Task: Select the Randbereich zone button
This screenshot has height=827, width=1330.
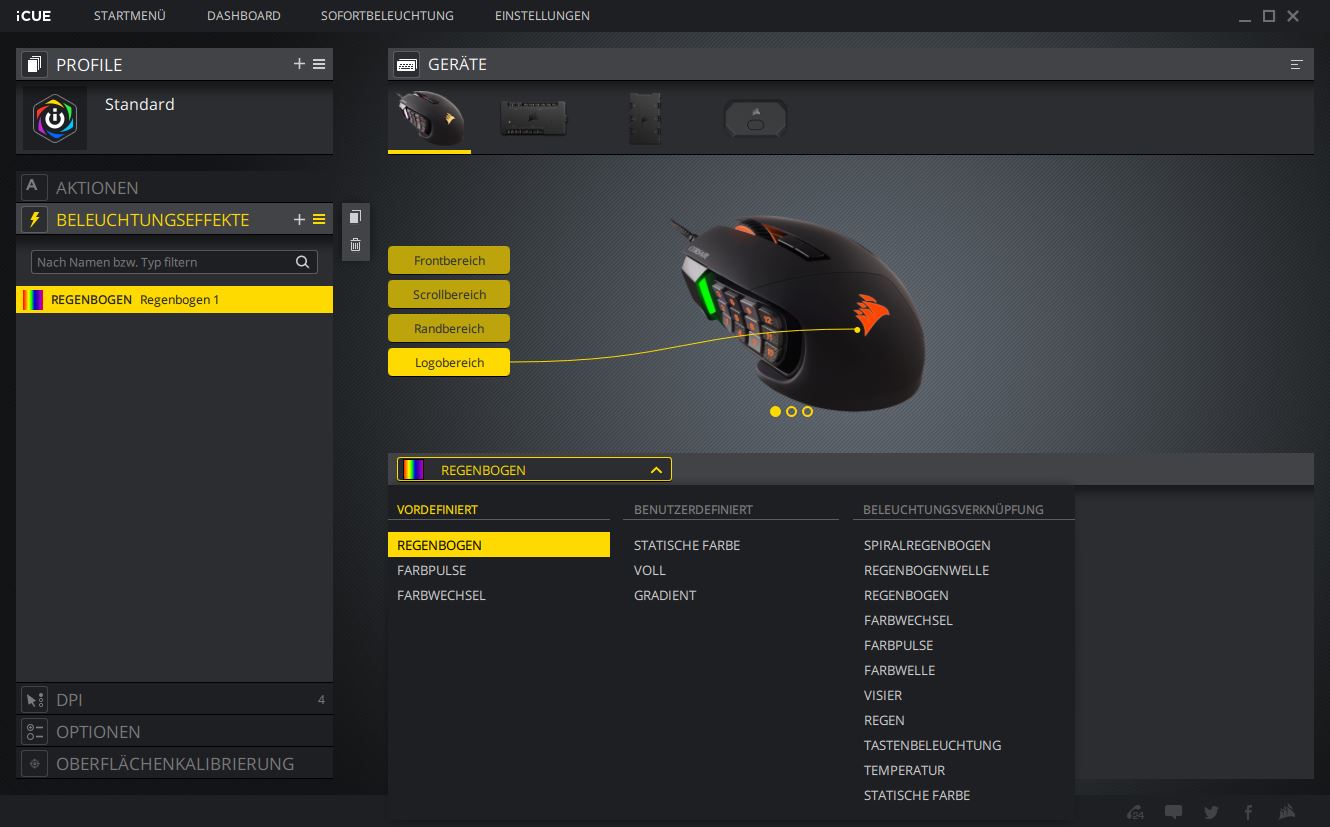Action: click(x=449, y=328)
